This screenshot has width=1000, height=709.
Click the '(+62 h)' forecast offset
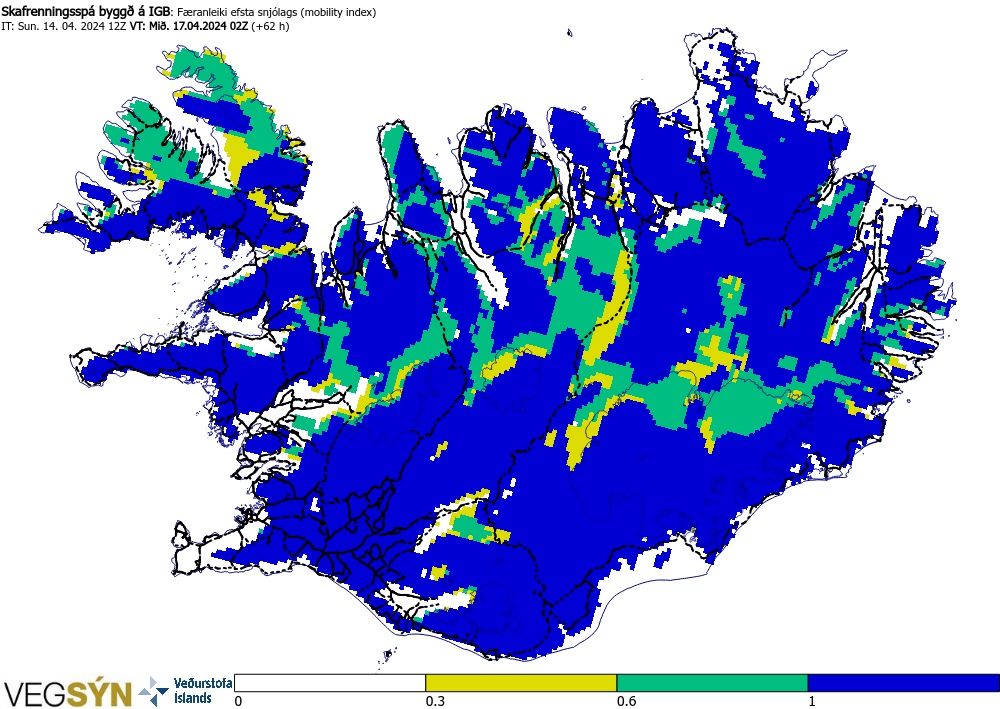(x=270, y=27)
